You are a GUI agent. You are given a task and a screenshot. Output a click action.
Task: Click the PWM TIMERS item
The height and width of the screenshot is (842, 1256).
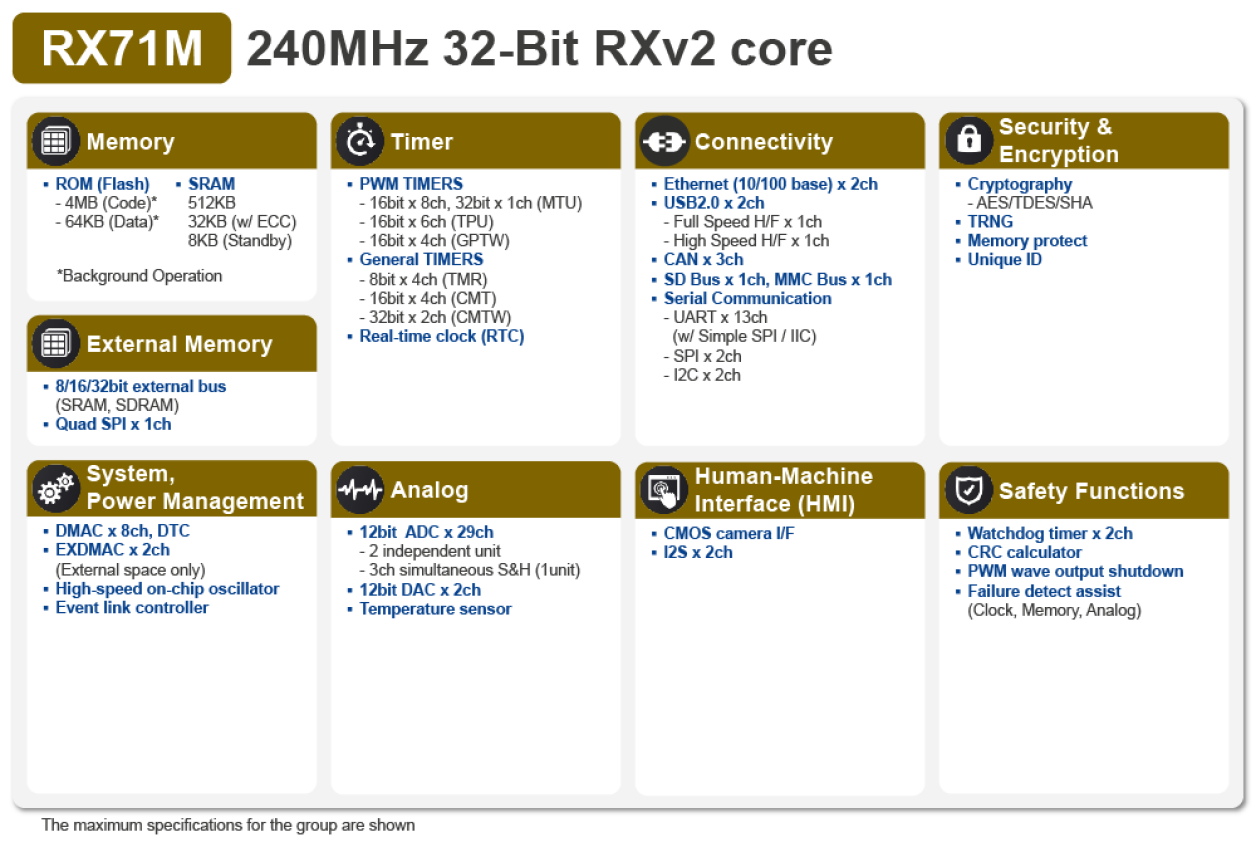(x=409, y=183)
